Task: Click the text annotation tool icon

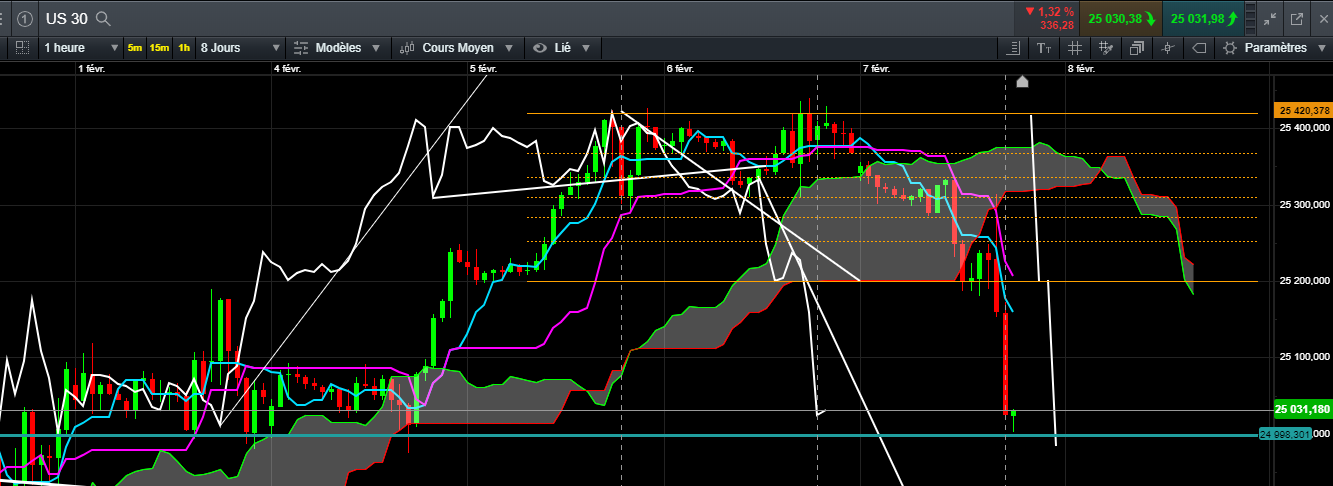Action: coord(1044,48)
